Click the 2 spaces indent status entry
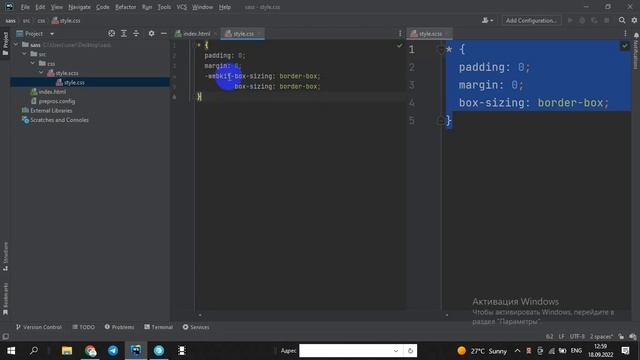The height and width of the screenshot is (360, 640). [x=601, y=337]
